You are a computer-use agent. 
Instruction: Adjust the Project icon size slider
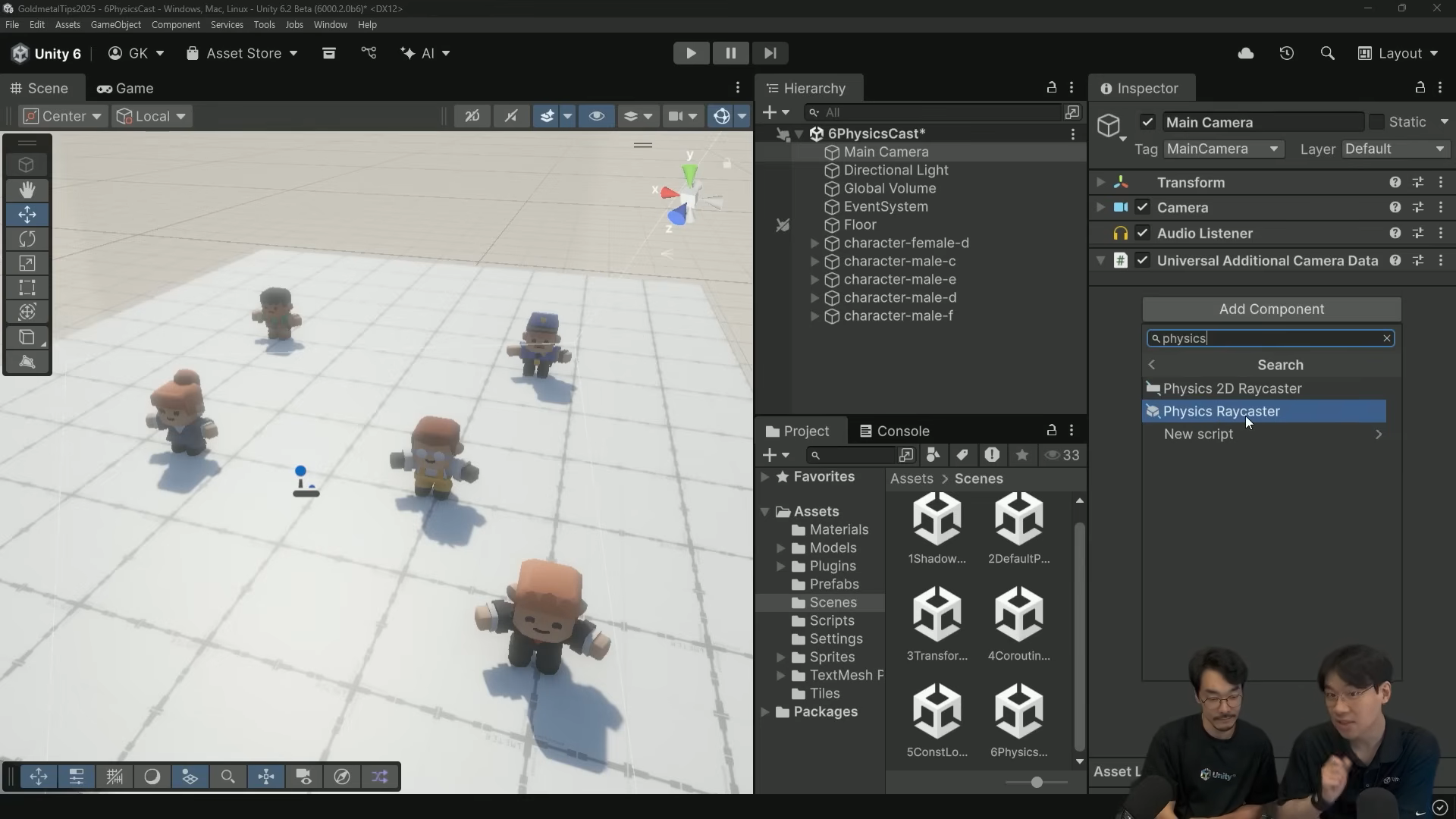coord(1036,782)
